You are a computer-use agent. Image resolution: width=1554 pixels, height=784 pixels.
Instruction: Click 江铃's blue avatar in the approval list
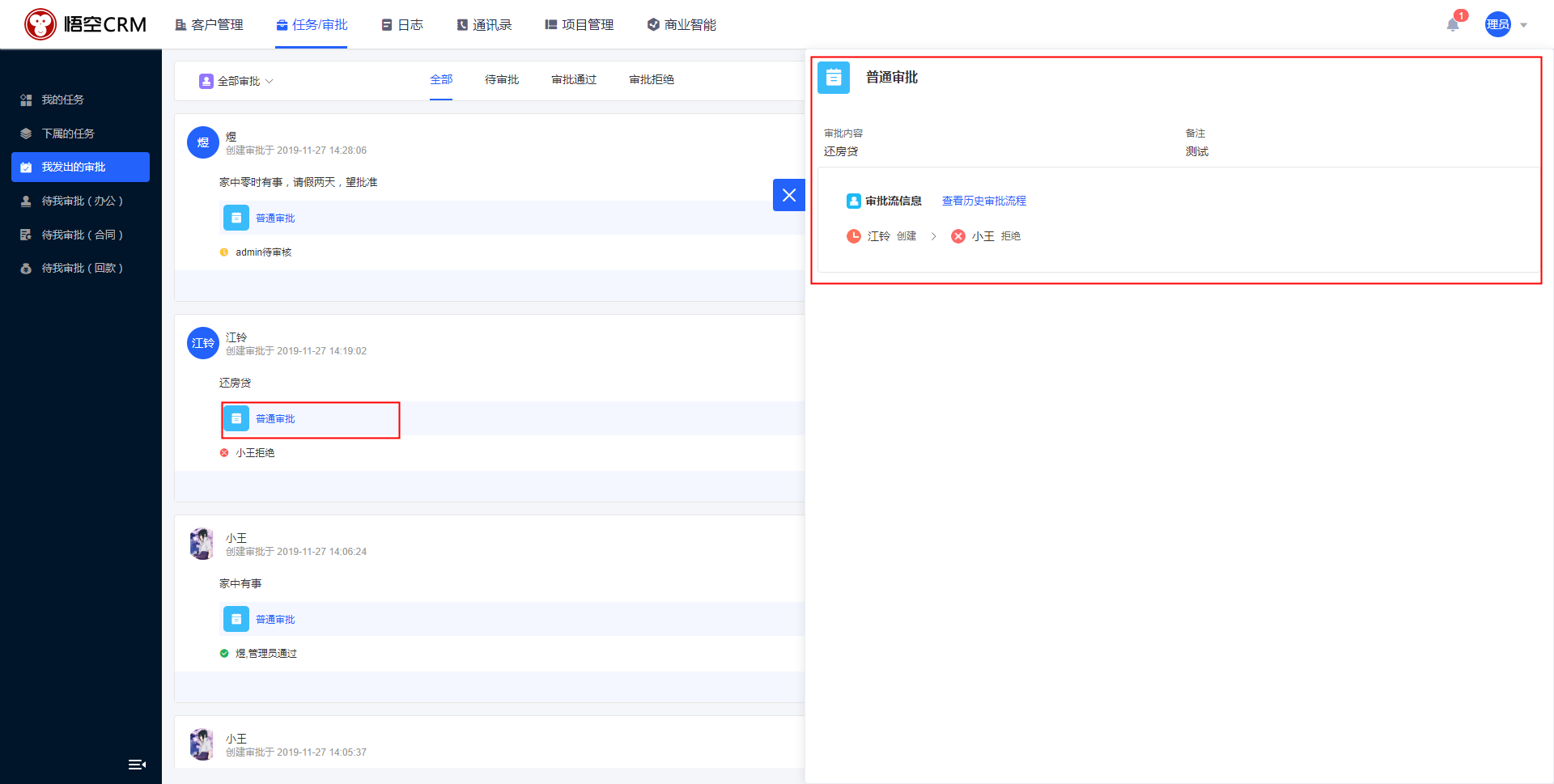point(203,343)
